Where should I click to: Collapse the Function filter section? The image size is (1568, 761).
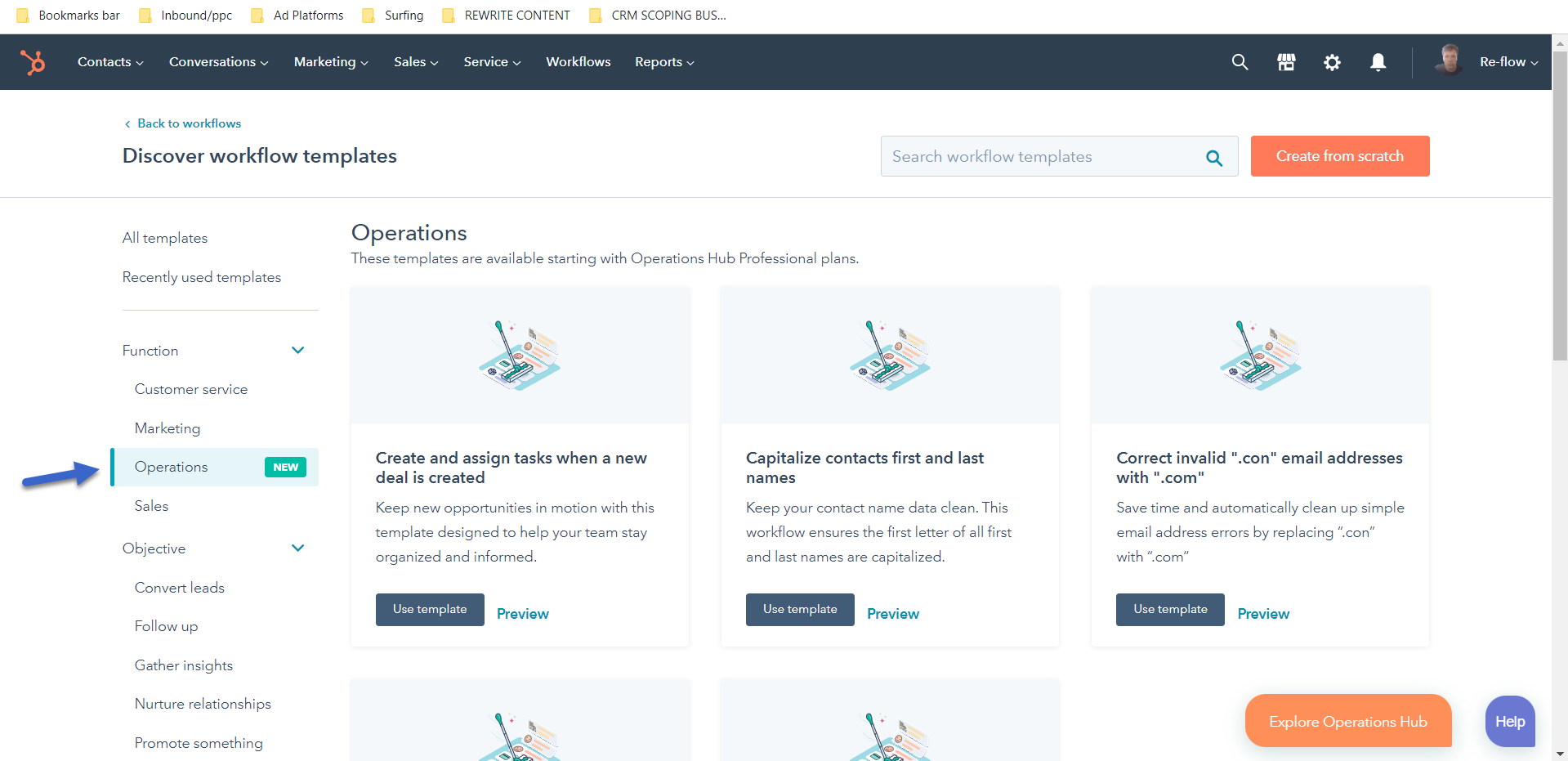coord(297,350)
